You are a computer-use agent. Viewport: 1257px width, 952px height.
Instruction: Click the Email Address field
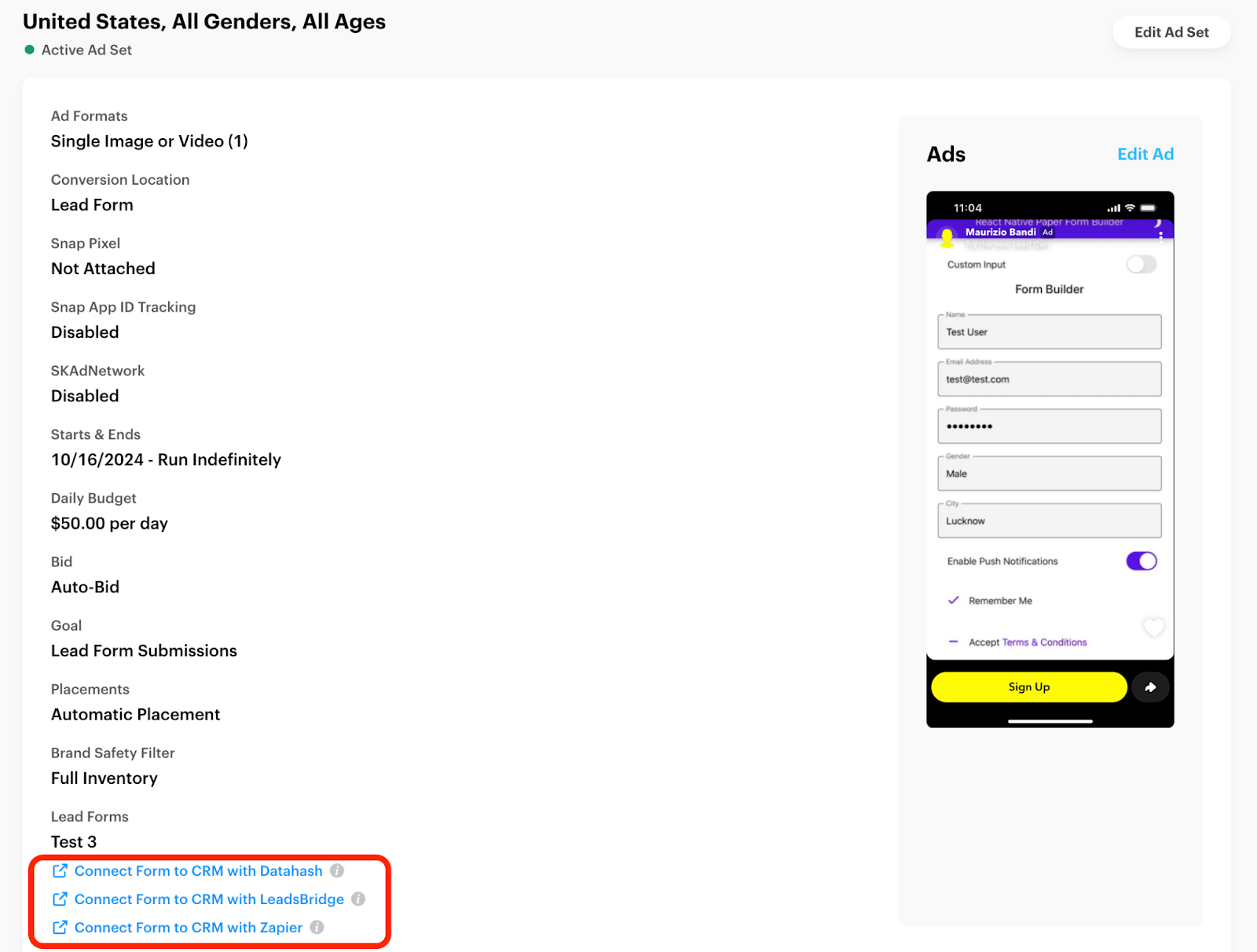(1049, 379)
